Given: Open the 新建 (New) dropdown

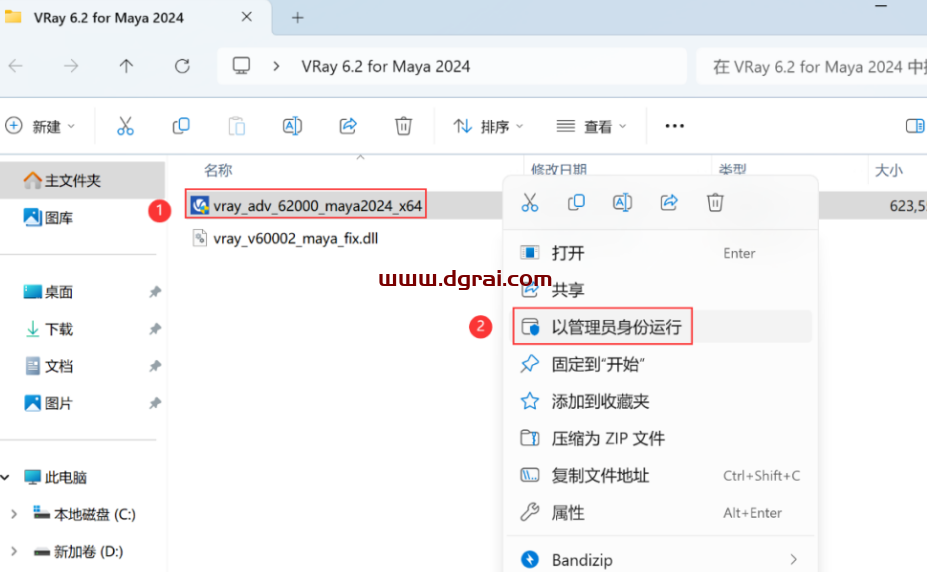Looking at the screenshot, I should click(40, 126).
